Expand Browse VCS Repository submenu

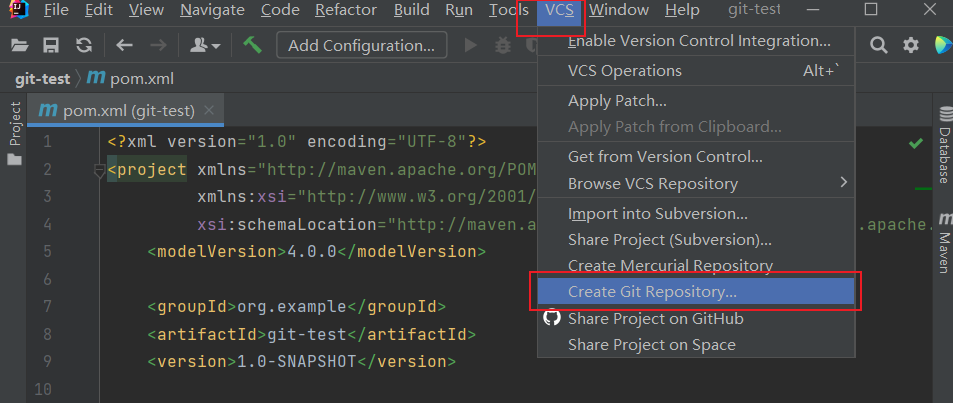843,183
